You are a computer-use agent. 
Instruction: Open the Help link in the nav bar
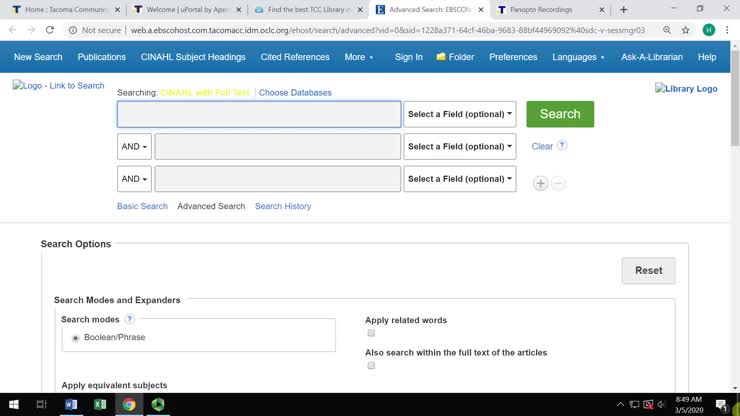coord(707,57)
